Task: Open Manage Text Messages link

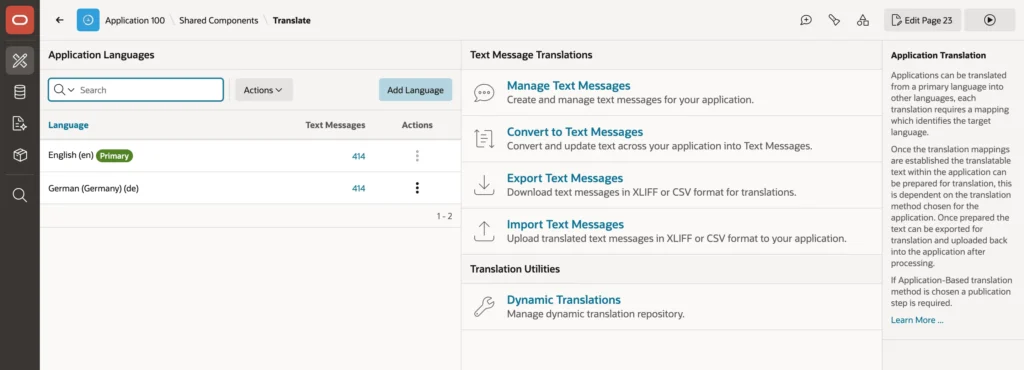Action: click(568, 85)
